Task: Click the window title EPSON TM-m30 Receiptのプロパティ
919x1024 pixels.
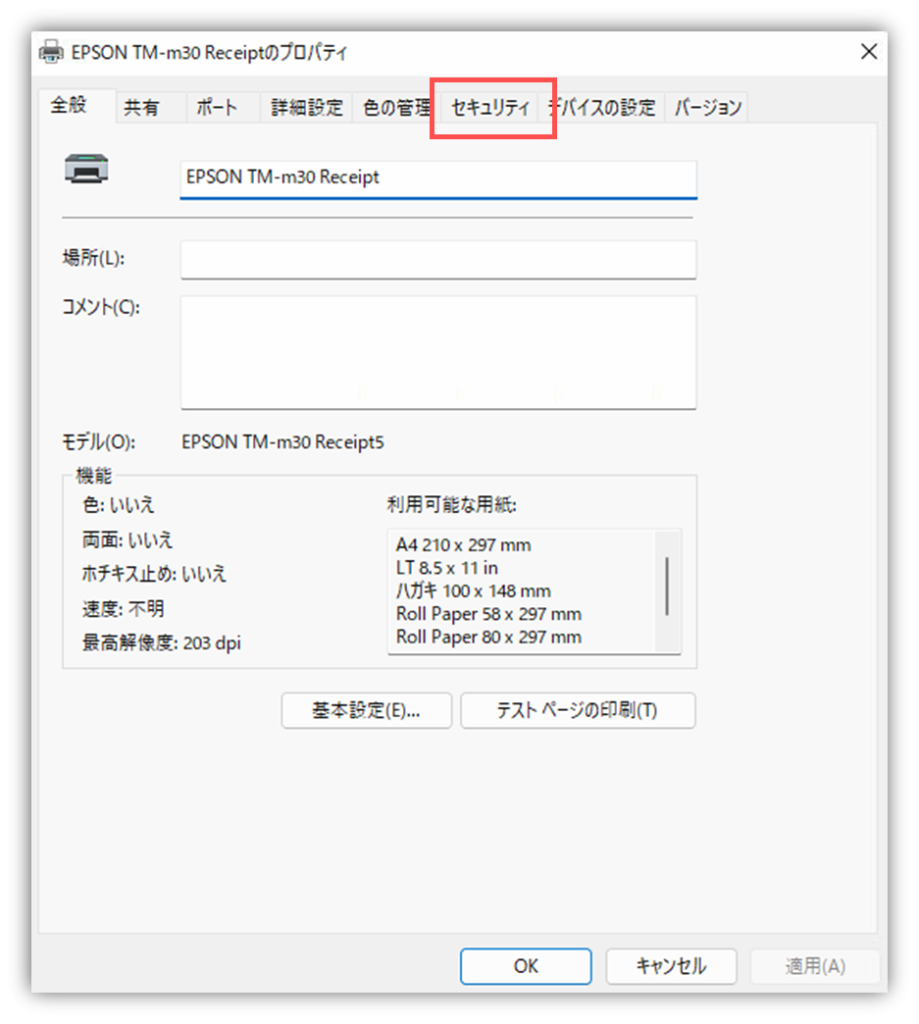Action: tap(209, 52)
